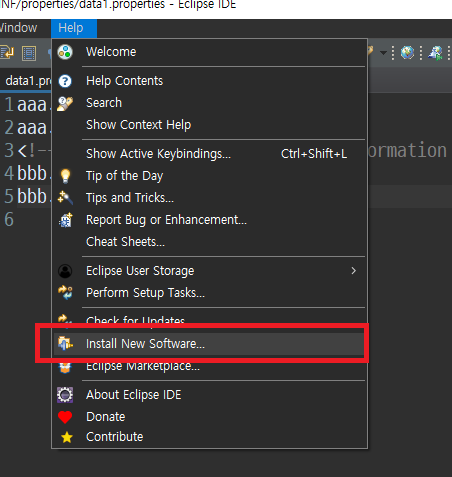The image size is (452, 477).
Task: Click the colorful Welcome icon in Help menu
Action: [65, 52]
